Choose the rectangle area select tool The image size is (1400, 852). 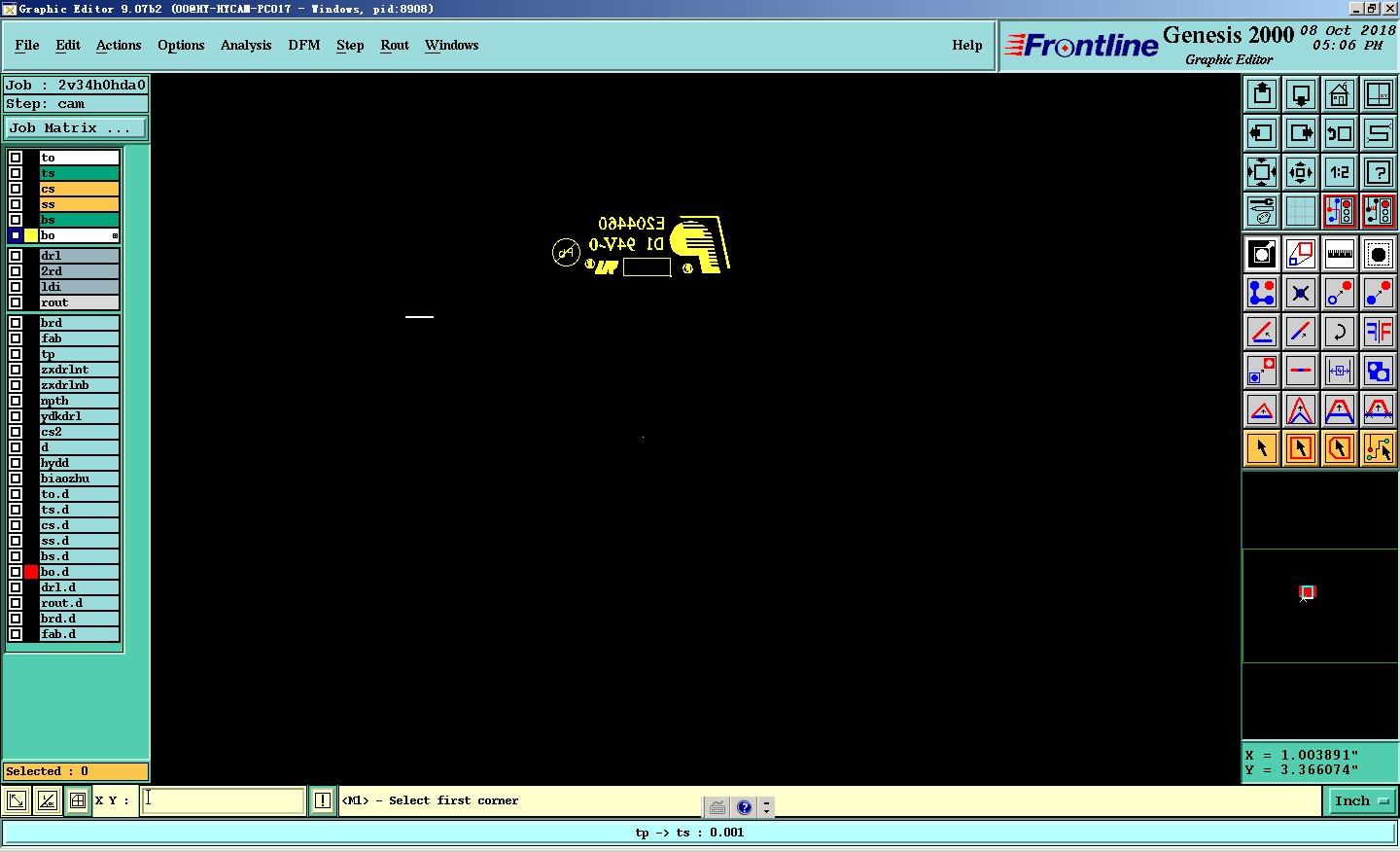[x=1301, y=448]
